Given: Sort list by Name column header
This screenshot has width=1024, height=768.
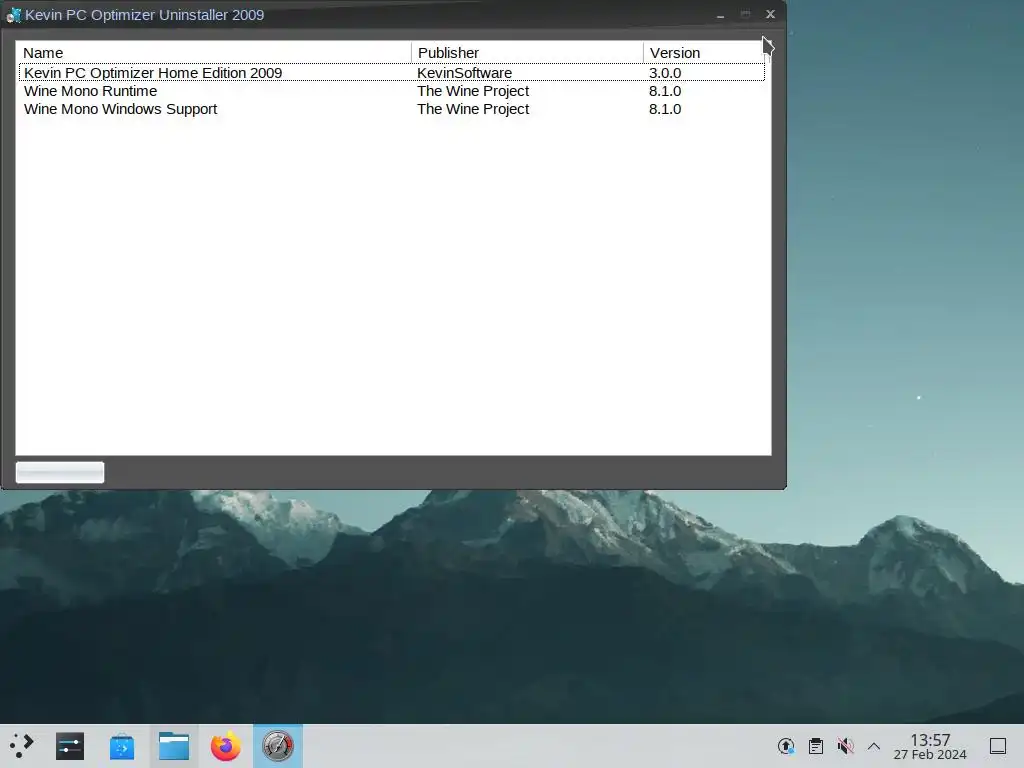Looking at the screenshot, I should 214,53.
